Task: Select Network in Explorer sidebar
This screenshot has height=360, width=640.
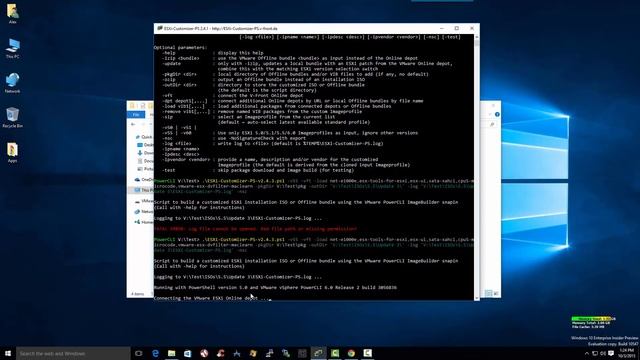Action: [x=144, y=211]
